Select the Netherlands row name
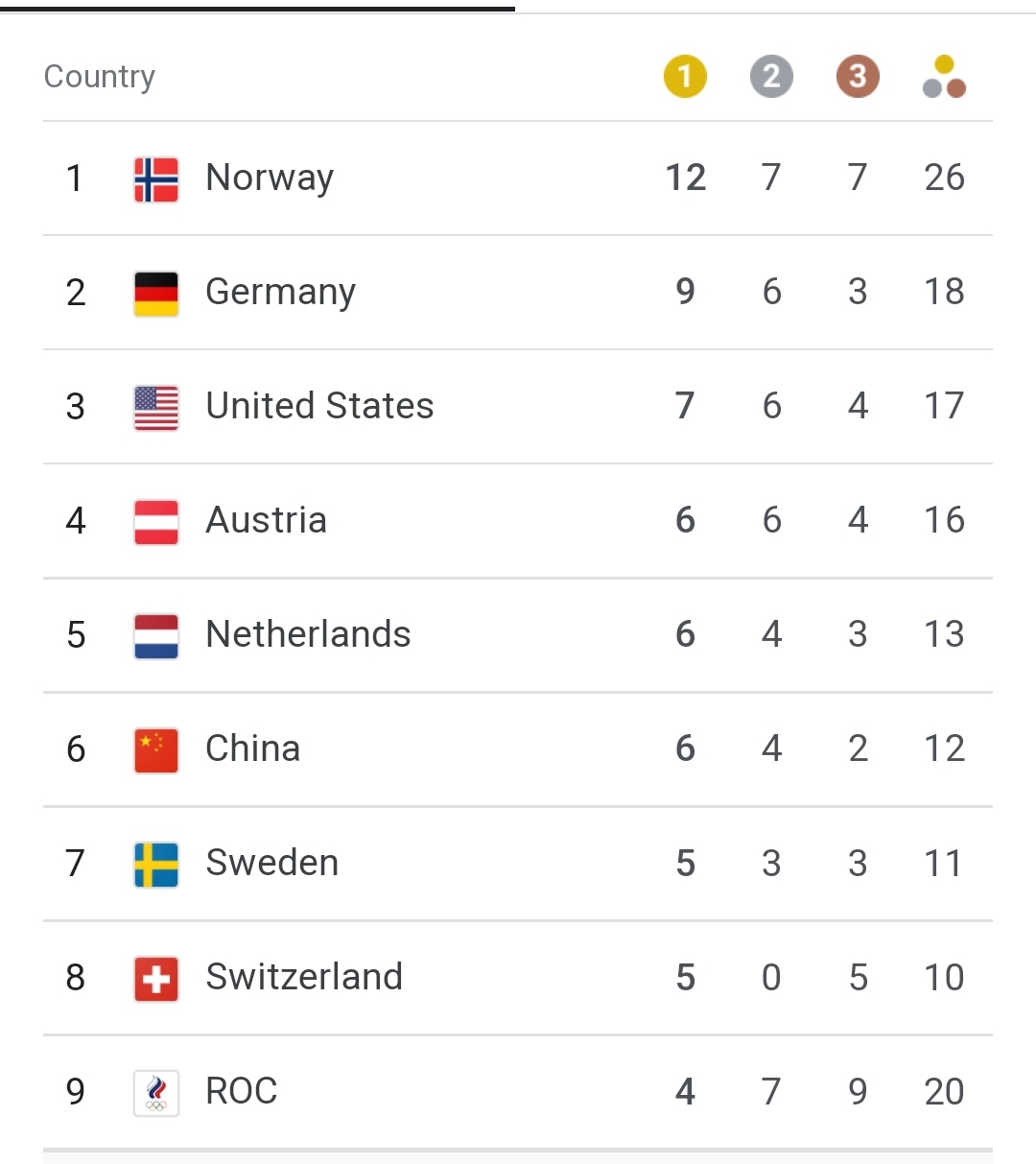The height and width of the screenshot is (1164, 1036). [x=308, y=634]
